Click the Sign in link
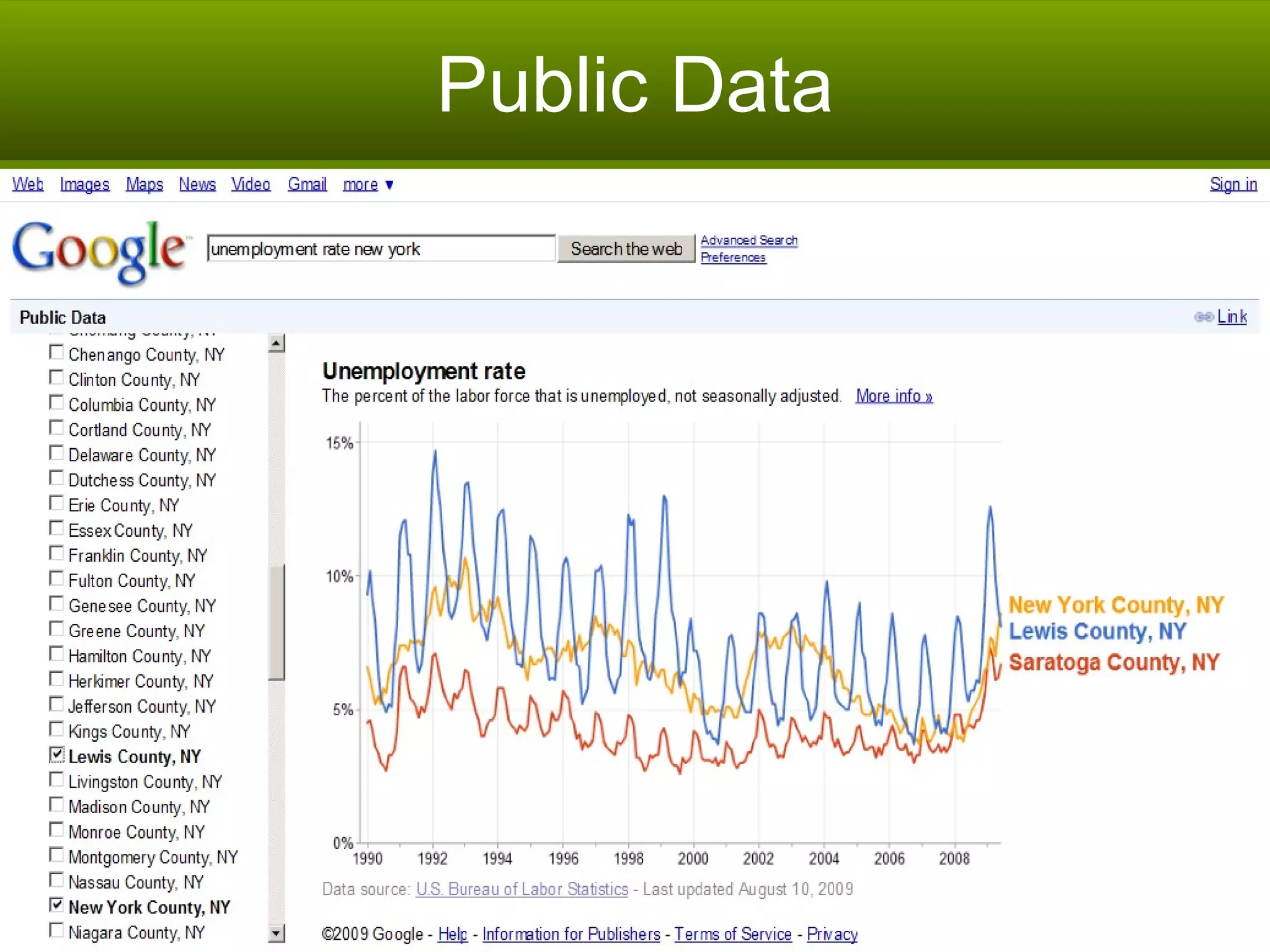Viewport: 1270px width, 952px height. [x=1233, y=185]
